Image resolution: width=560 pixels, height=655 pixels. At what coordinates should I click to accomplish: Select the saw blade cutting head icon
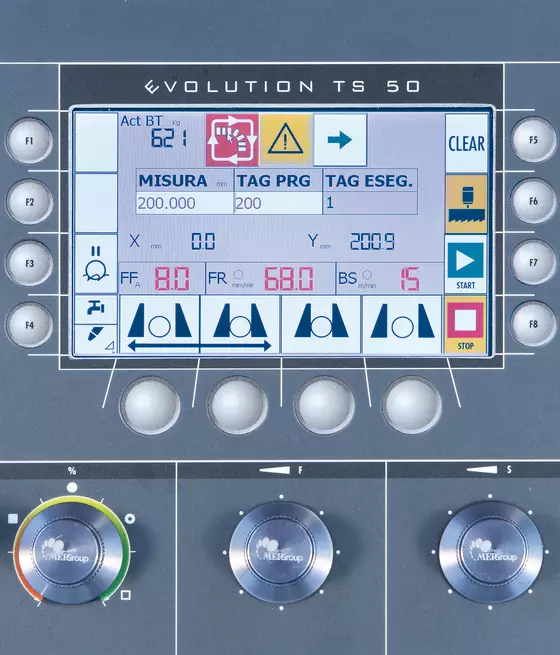[x=466, y=204]
